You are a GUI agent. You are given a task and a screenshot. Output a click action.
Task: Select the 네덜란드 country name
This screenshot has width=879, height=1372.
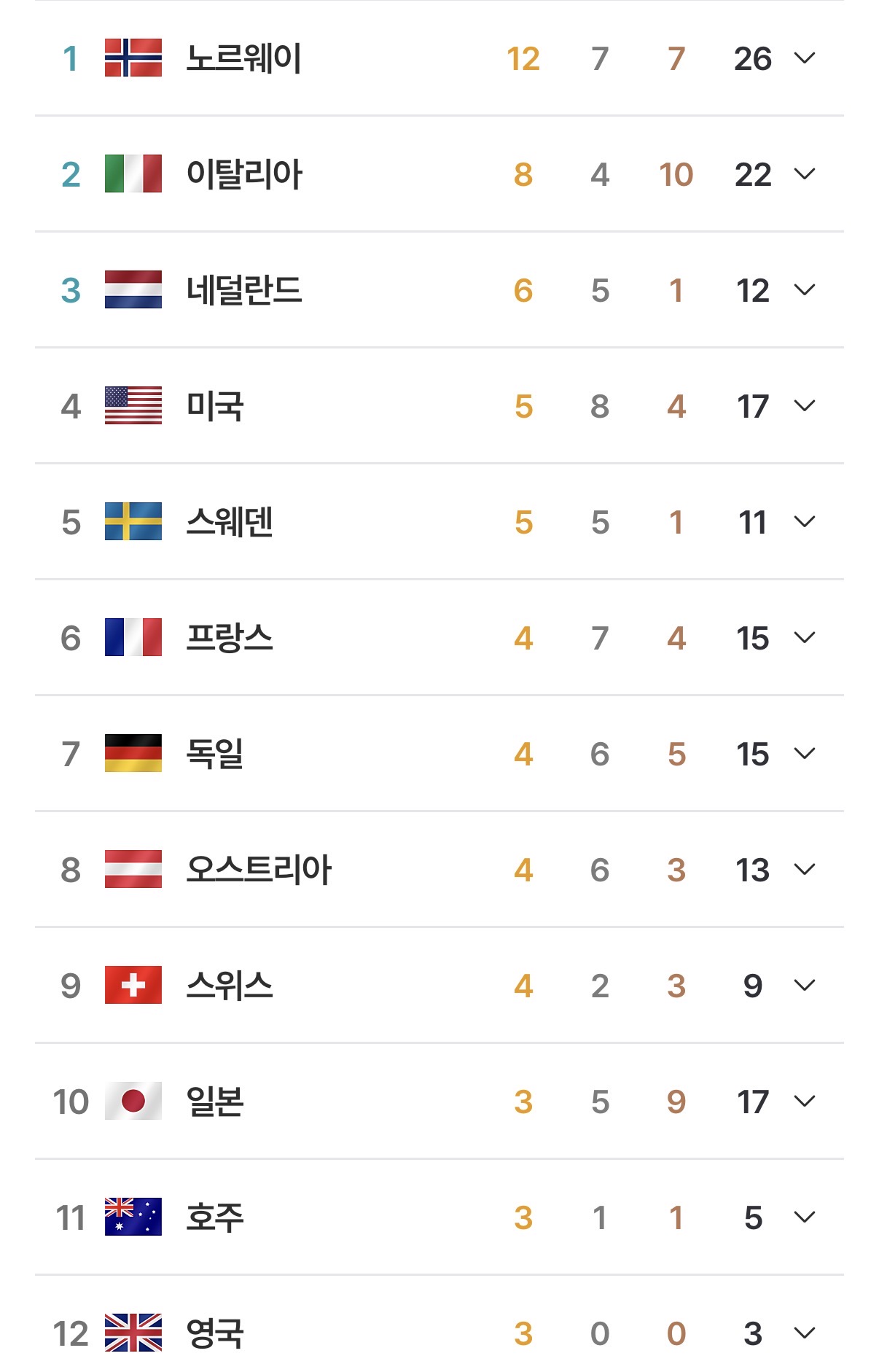244,290
